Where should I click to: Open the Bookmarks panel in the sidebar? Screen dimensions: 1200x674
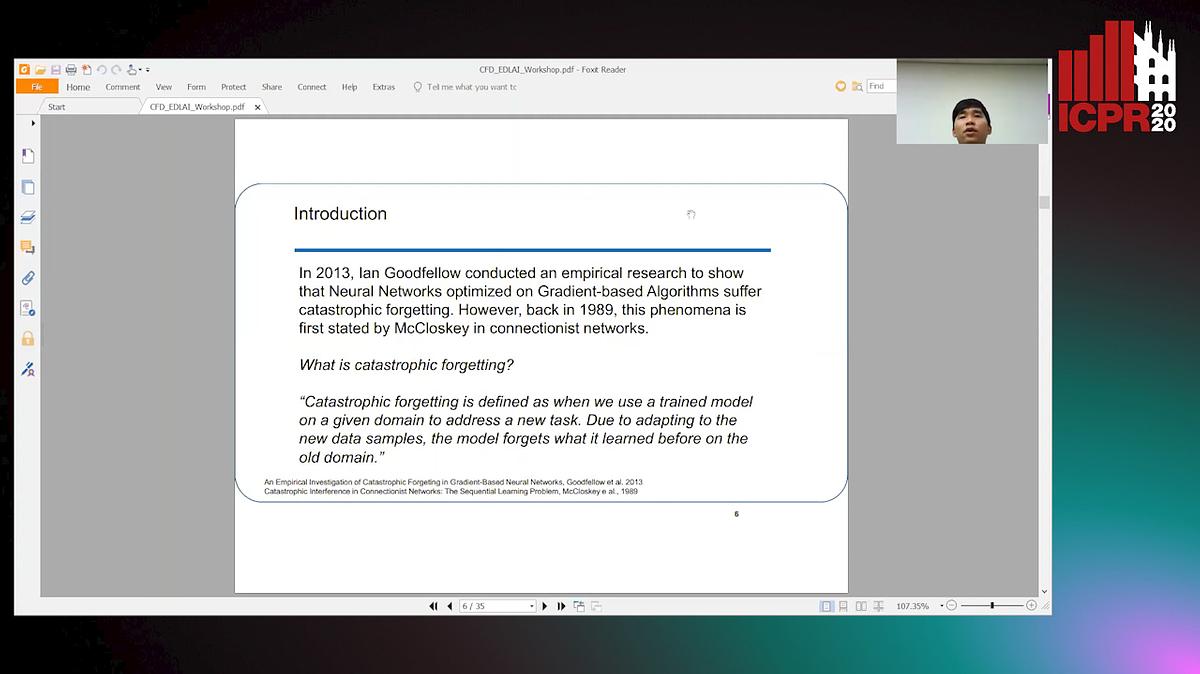(x=27, y=155)
